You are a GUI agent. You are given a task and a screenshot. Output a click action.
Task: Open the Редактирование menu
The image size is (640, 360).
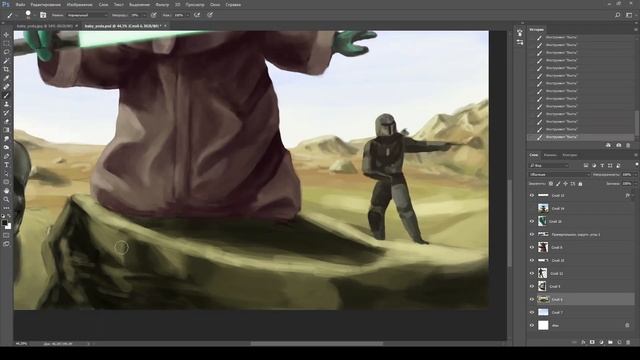coord(45,5)
